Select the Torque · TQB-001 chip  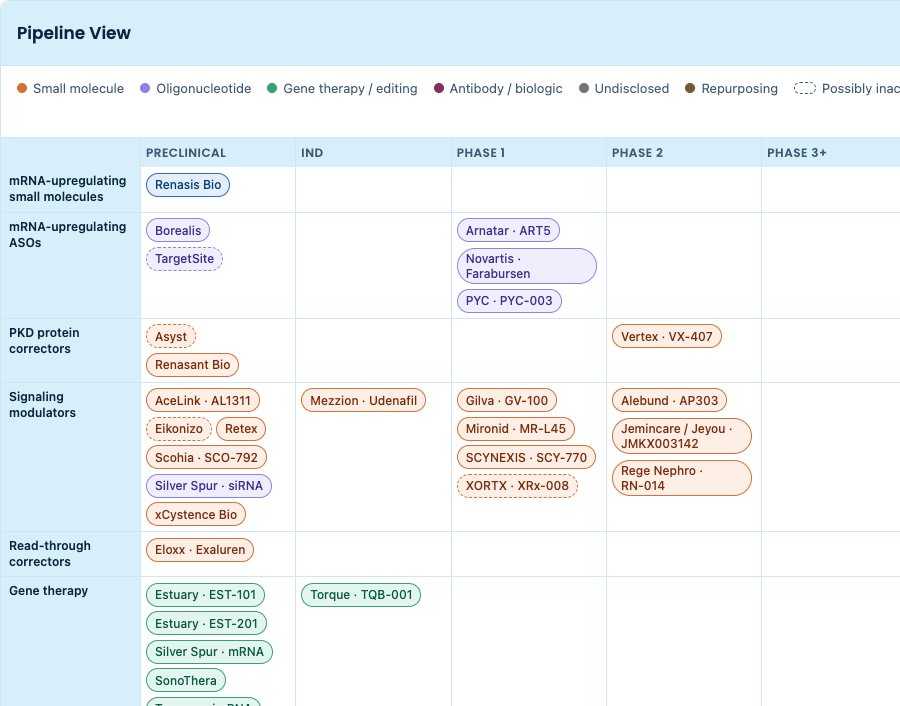click(x=361, y=595)
